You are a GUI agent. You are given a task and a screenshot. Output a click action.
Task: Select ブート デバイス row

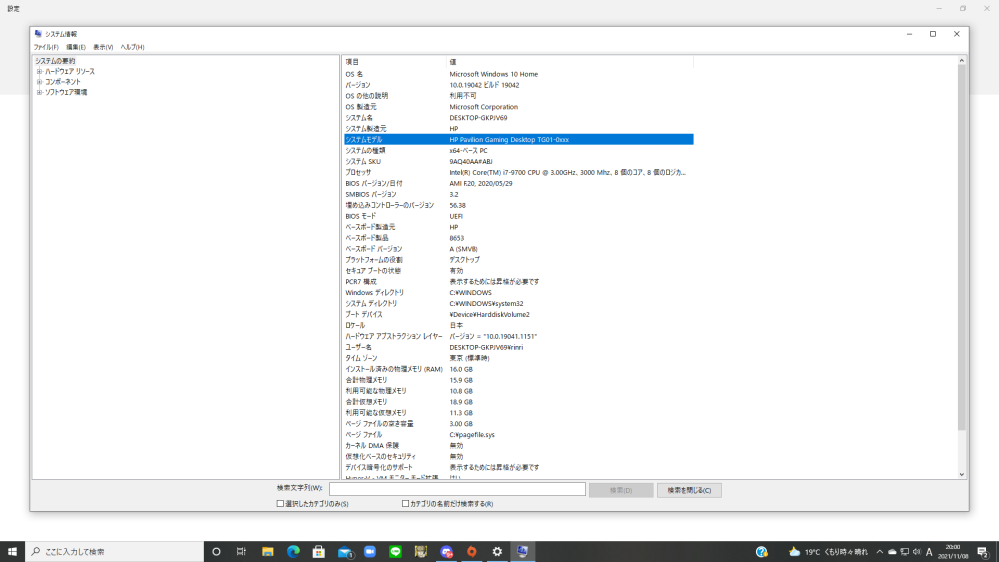click(x=518, y=315)
